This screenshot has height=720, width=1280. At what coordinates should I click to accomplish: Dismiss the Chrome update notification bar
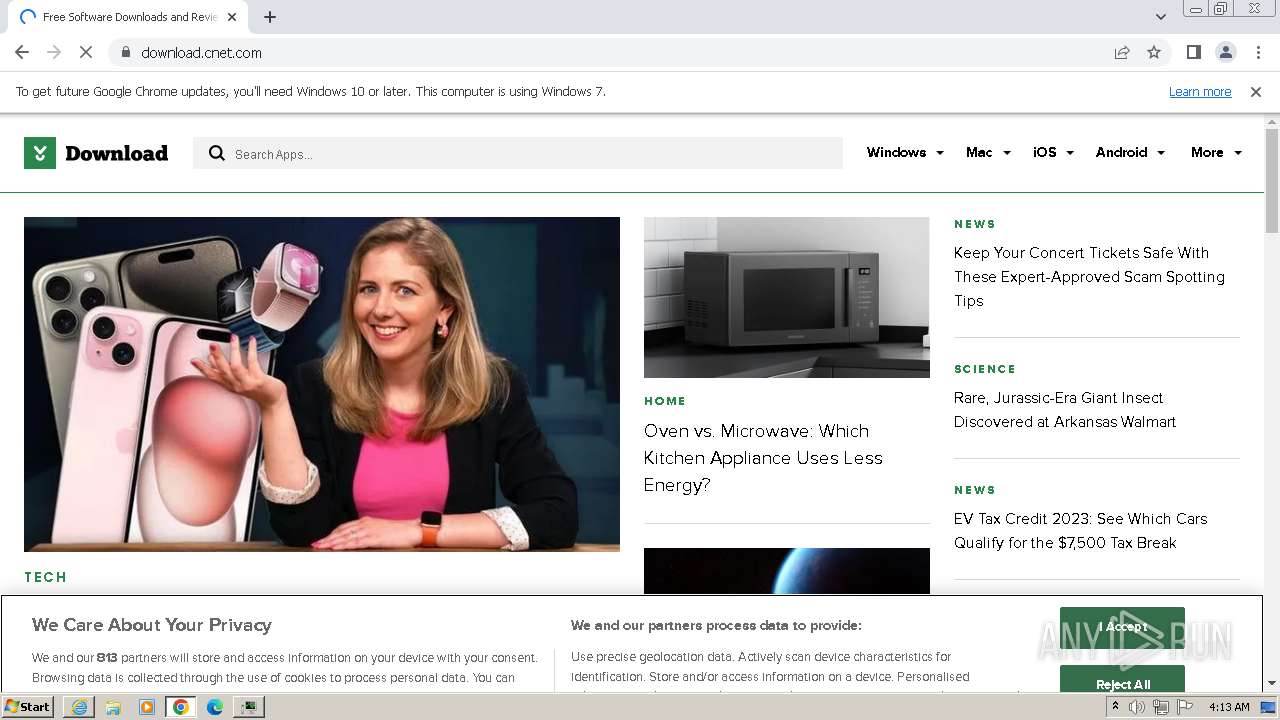tap(1256, 91)
